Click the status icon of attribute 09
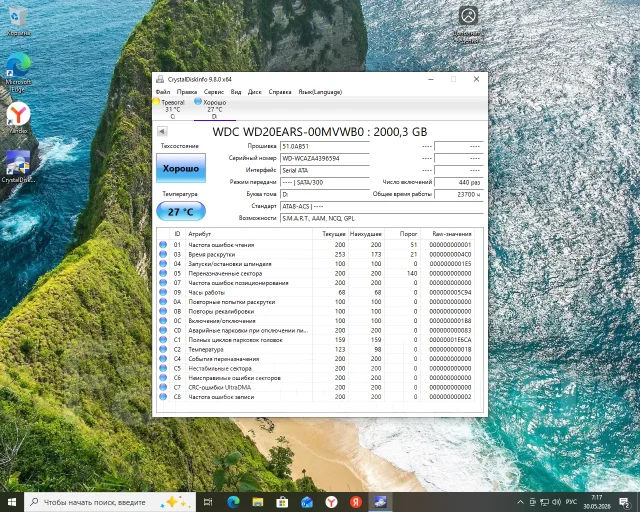Screen dimensions: 640x512 click(163, 292)
